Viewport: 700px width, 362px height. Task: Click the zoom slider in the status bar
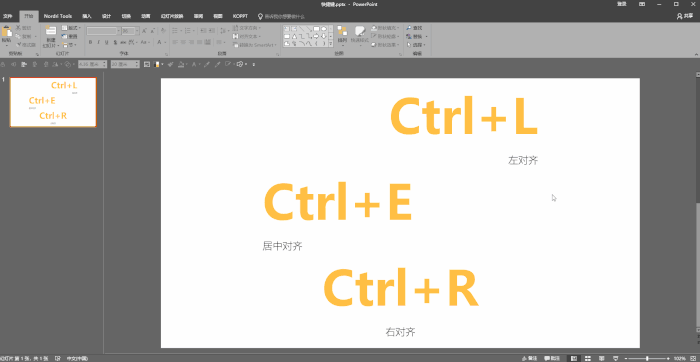click(x=647, y=358)
